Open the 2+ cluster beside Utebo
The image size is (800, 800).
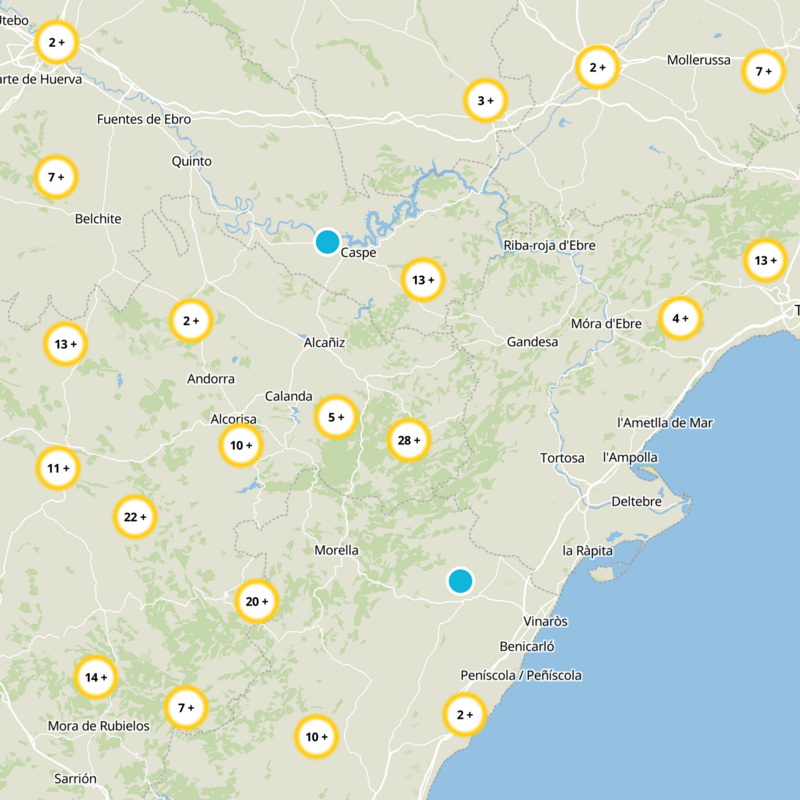pyautogui.click(x=56, y=42)
